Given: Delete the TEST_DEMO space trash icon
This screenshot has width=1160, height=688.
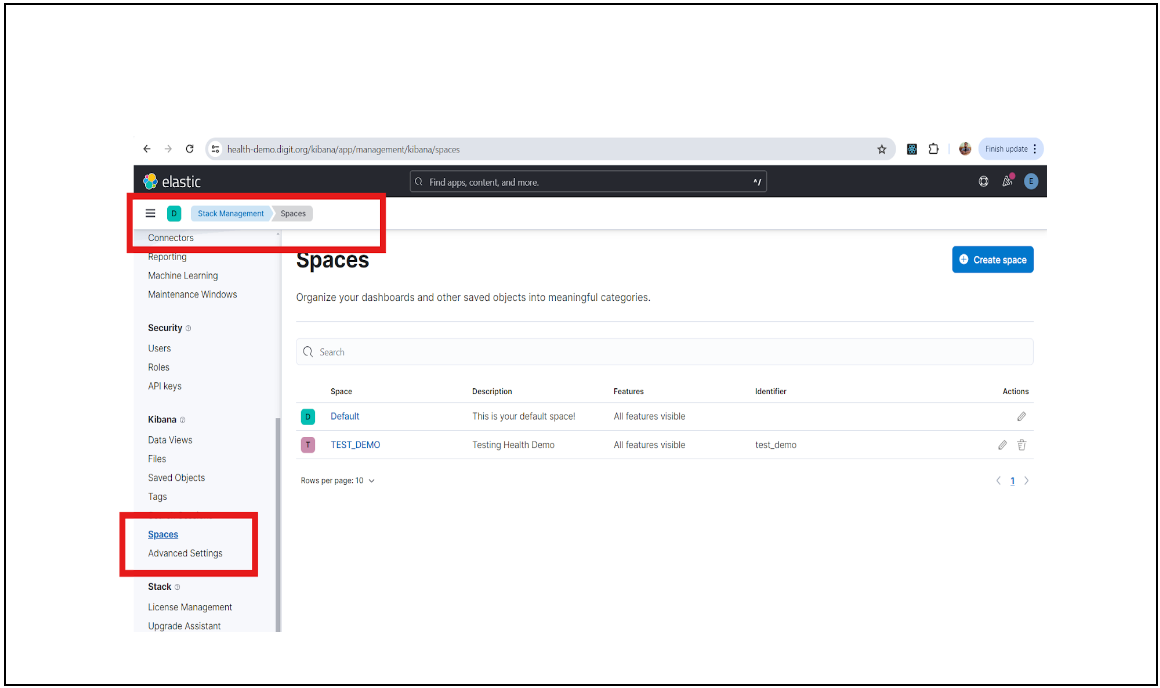Looking at the screenshot, I should click(1022, 445).
